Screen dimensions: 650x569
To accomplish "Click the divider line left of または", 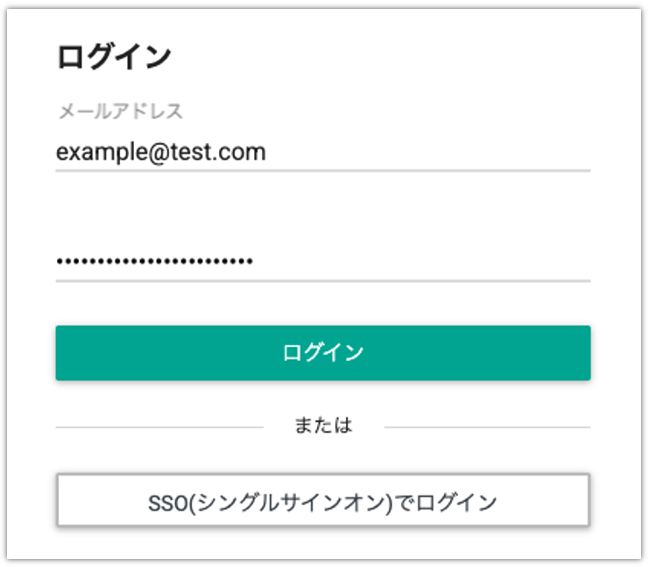I will coord(160,427).
